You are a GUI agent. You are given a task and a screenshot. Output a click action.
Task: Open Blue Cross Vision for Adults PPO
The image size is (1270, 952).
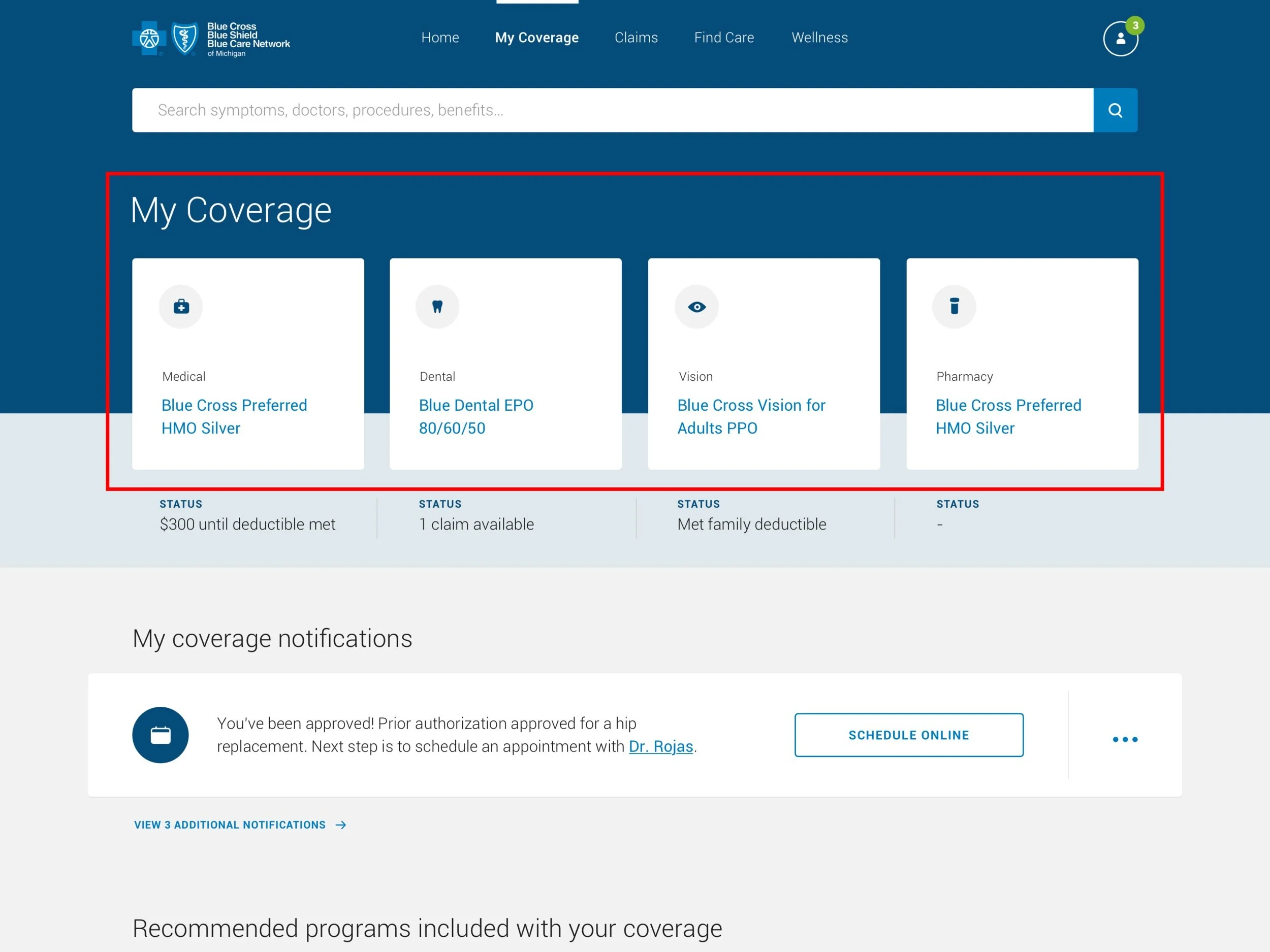point(750,417)
